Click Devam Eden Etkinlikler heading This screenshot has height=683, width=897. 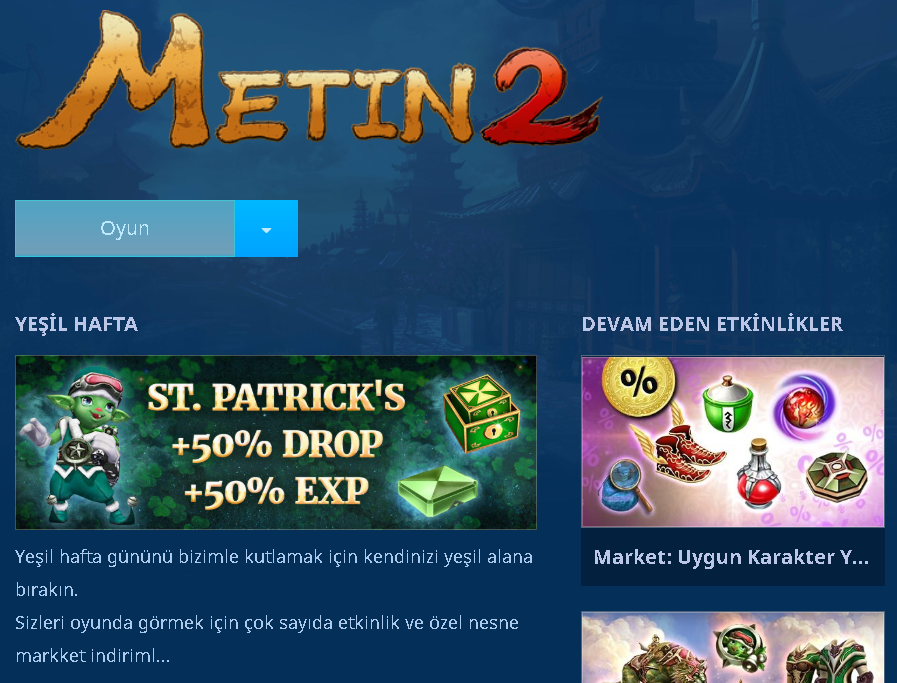(x=712, y=324)
